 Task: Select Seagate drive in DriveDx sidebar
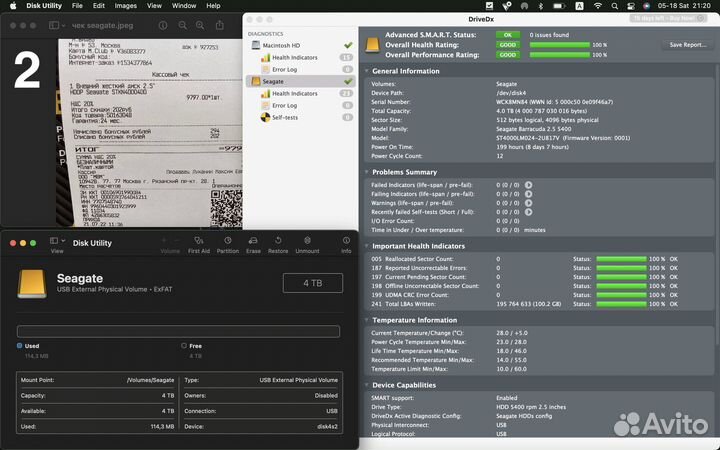click(302, 81)
